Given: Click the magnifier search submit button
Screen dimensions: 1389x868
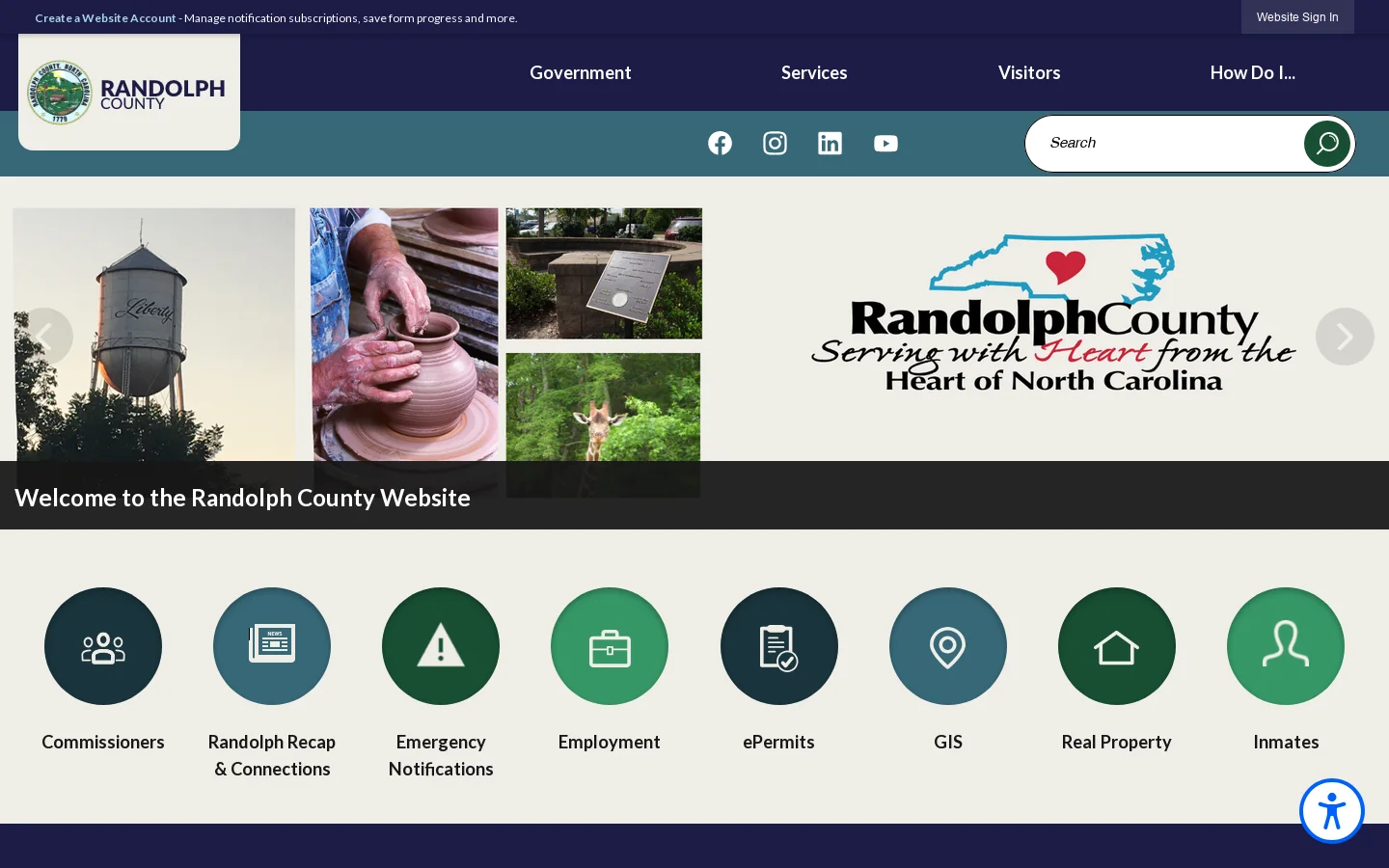Looking at the screenshot, I should 1327,143.
